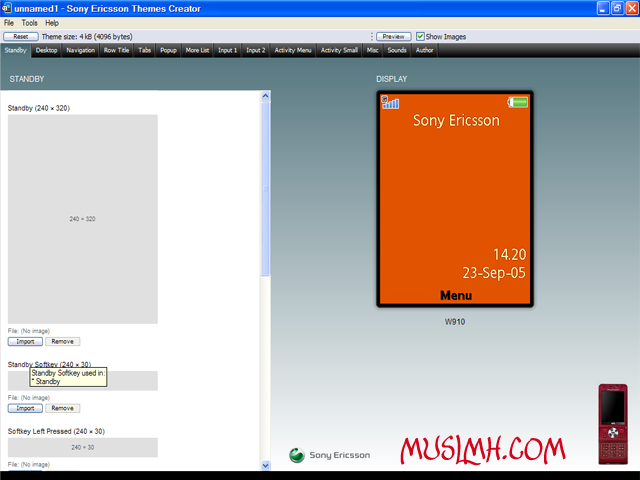The height and width of the screenshot is (480, 640).
Task: Click the application icon in title bar
Action: 7,8
